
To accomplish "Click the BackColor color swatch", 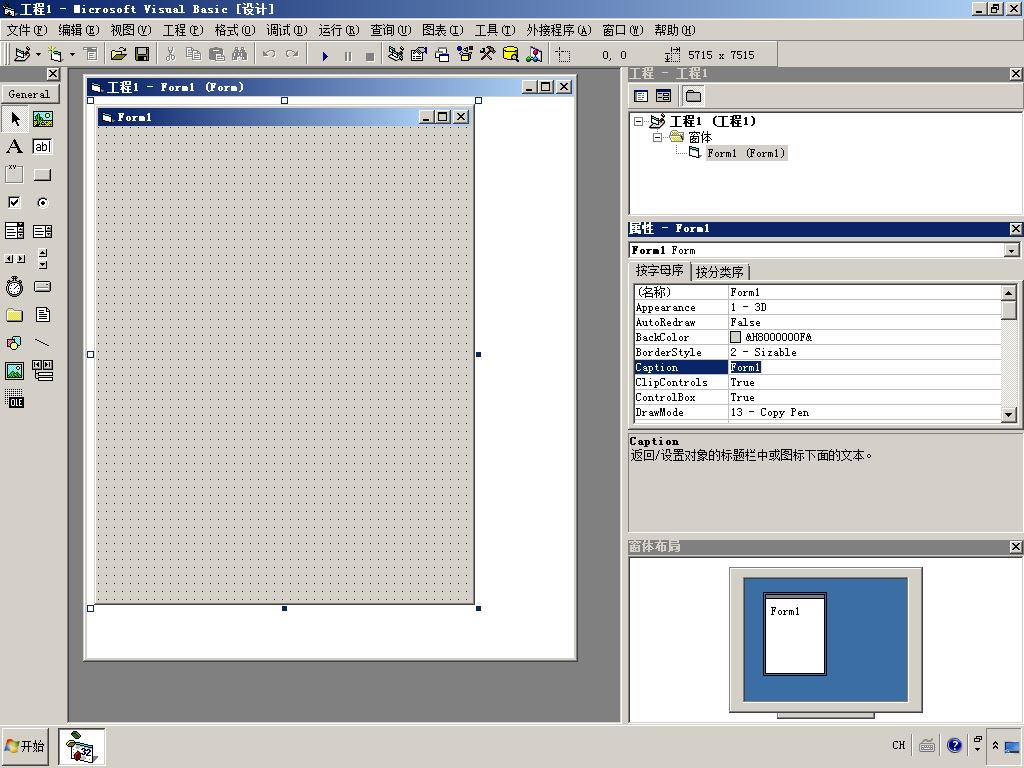I will coord(735,337).
